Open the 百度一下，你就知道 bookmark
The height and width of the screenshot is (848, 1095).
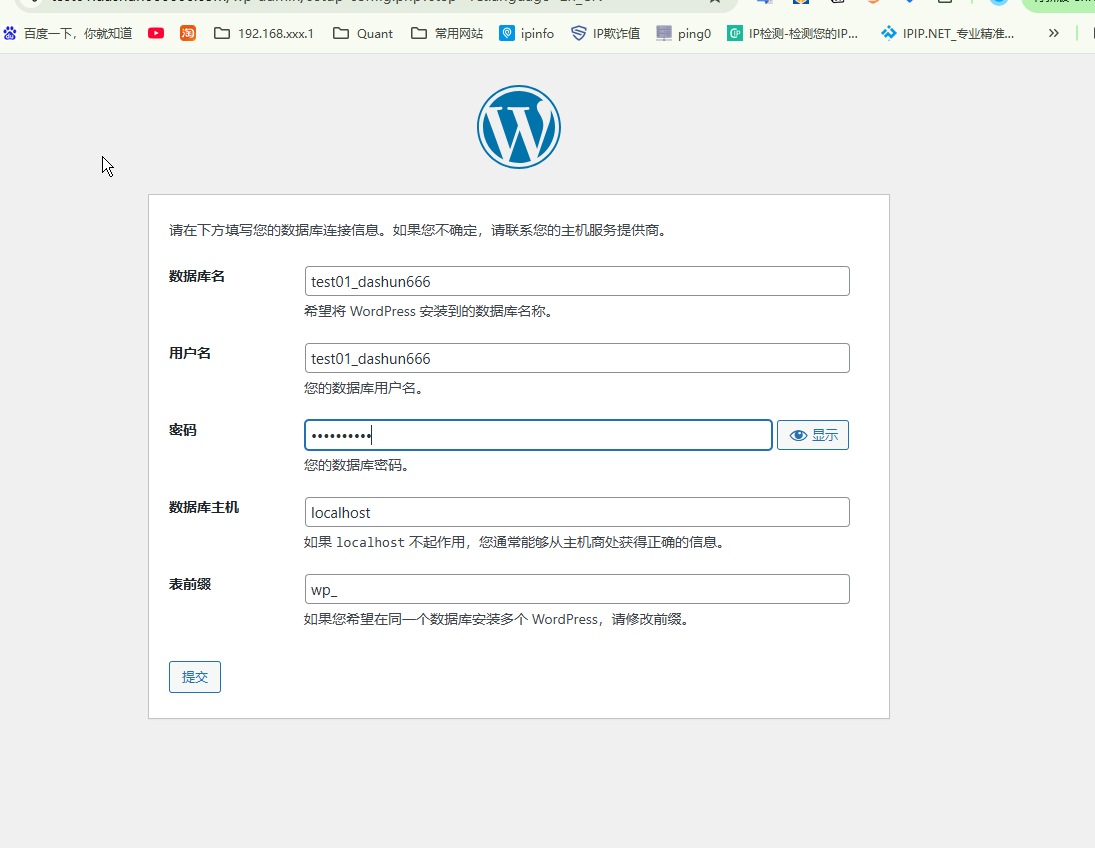pyautogui.click(x=68, y=34)
